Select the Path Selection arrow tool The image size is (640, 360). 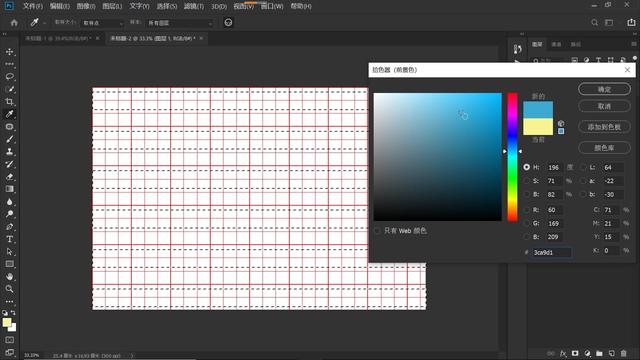(9, 251)
